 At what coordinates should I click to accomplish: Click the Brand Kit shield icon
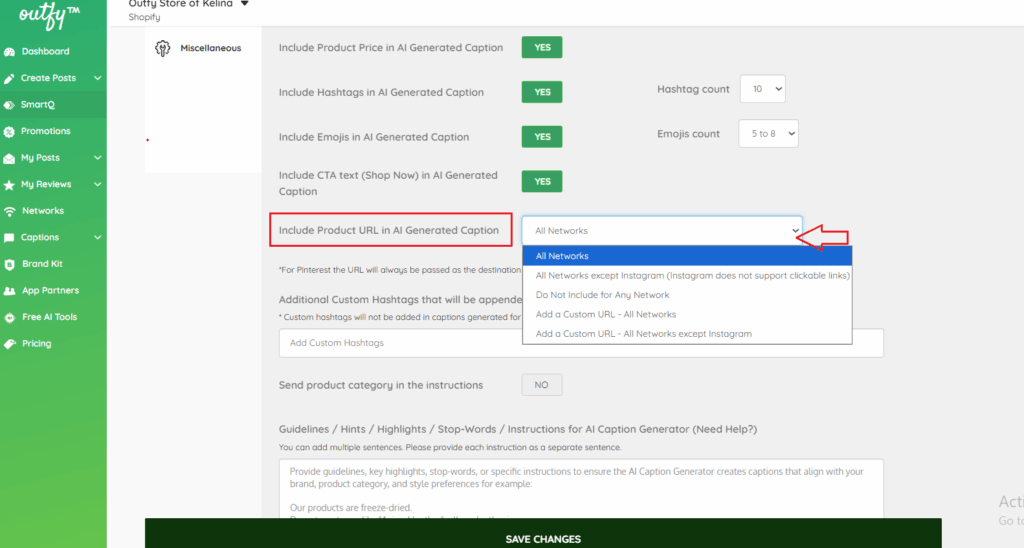point(10,264)
